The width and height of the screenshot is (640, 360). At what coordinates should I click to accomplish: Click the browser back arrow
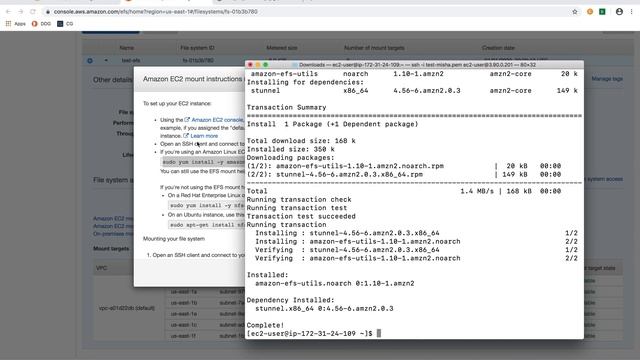coord(8,12)
